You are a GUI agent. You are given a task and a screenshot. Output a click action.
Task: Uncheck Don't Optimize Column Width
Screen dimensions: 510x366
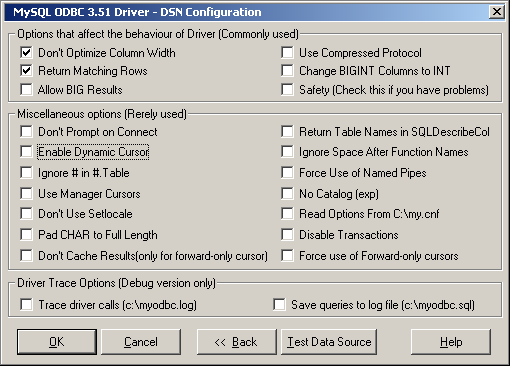[26, 53]
